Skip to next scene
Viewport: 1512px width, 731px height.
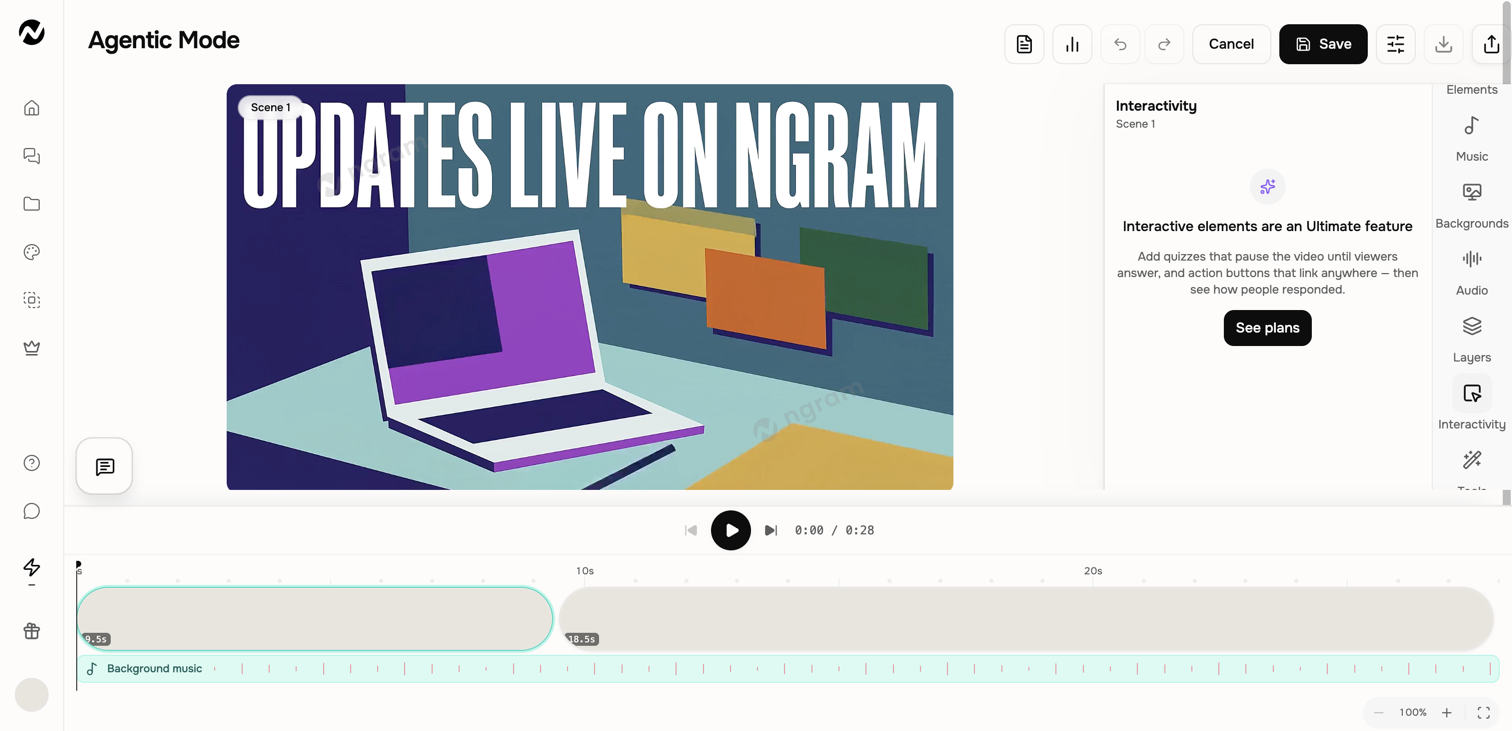[x=771, y=530]
